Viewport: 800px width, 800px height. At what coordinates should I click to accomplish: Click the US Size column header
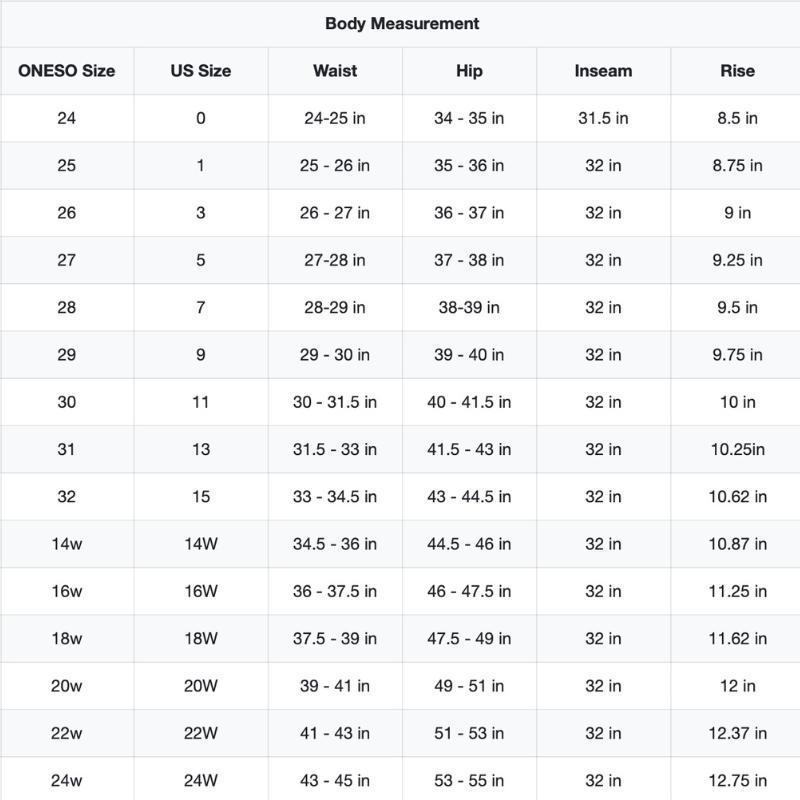pos(200,71)
